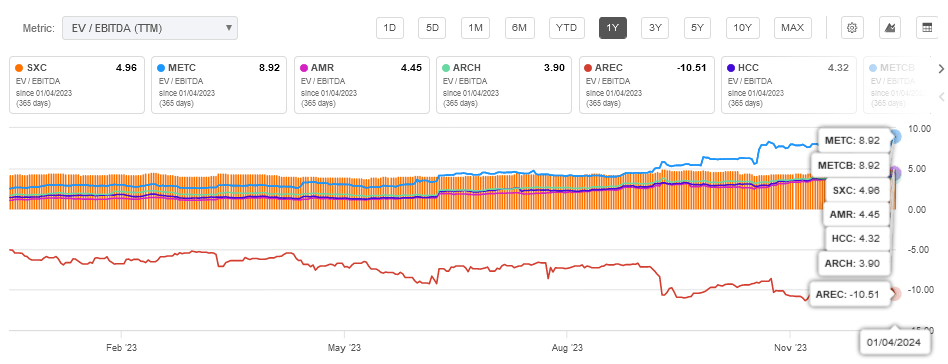
Task: Select the 5D time range
Action: pyautogui.click(x=432, y=28)
